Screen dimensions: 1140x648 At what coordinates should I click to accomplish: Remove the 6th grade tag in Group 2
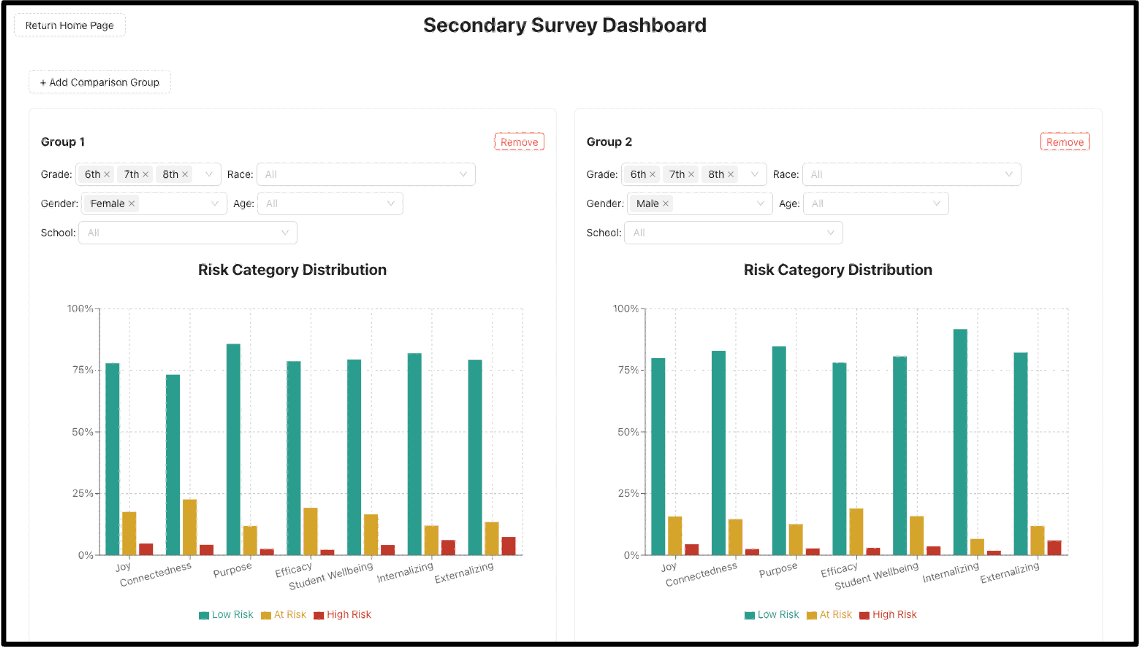click(652, 175)
